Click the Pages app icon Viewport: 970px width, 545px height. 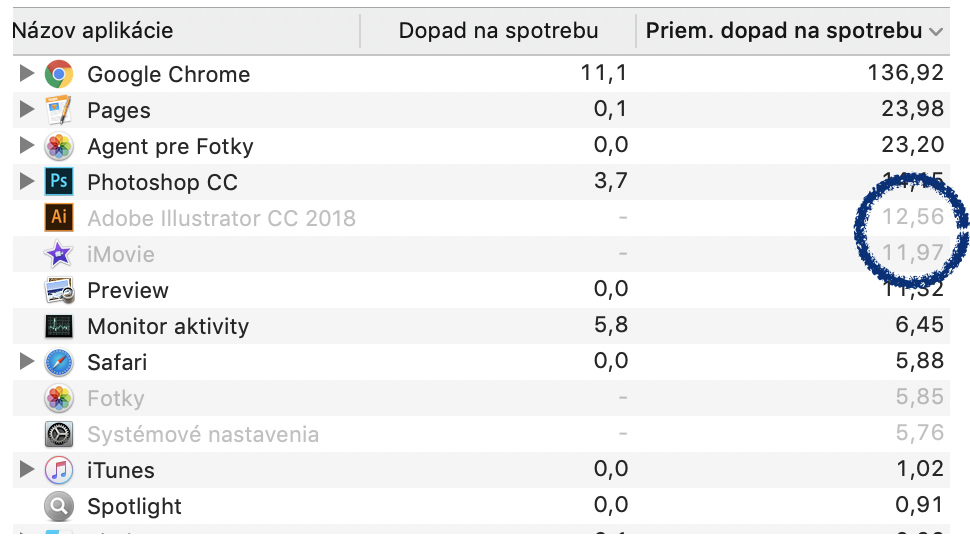(59, 110)
